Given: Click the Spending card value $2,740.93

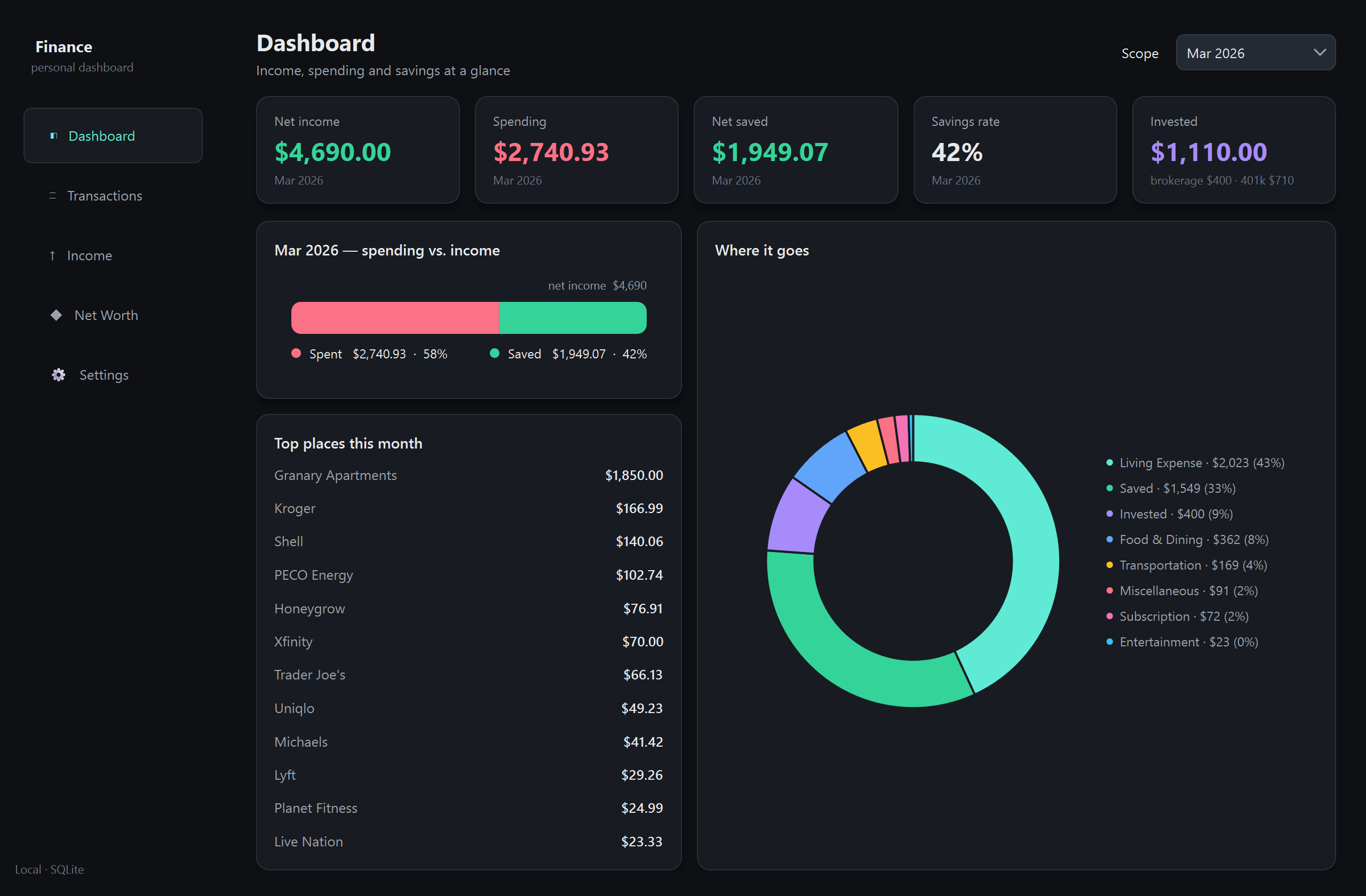Looking at the screenshot, I should [x=551, y=152].
